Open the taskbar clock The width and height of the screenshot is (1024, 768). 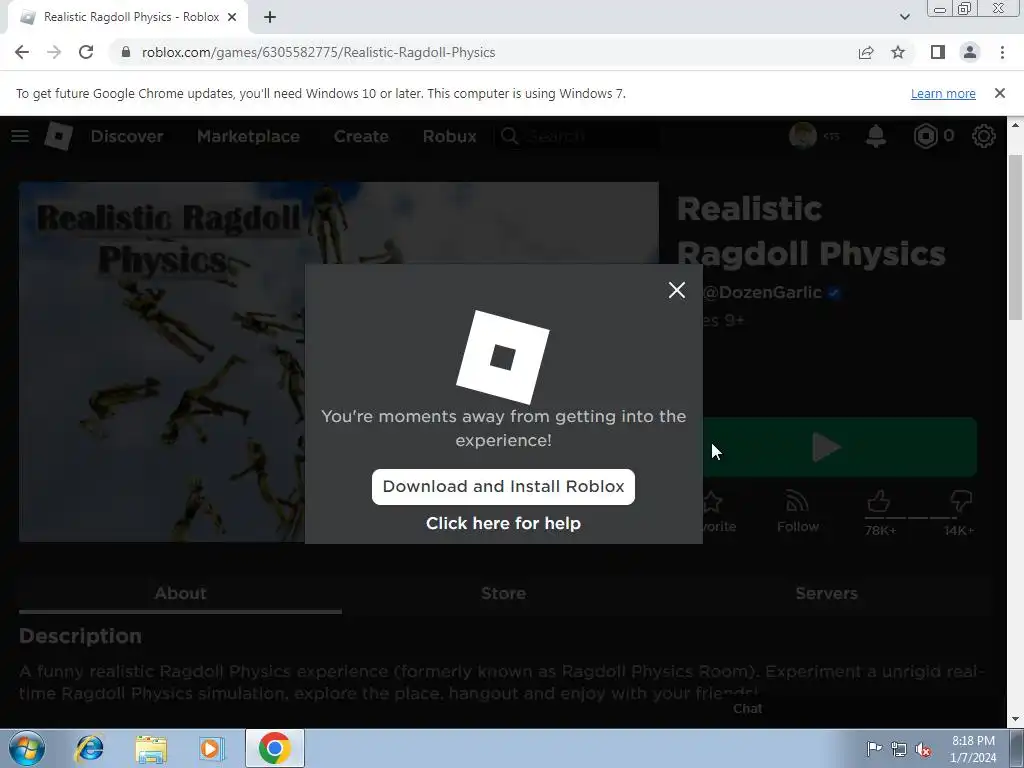973,749
